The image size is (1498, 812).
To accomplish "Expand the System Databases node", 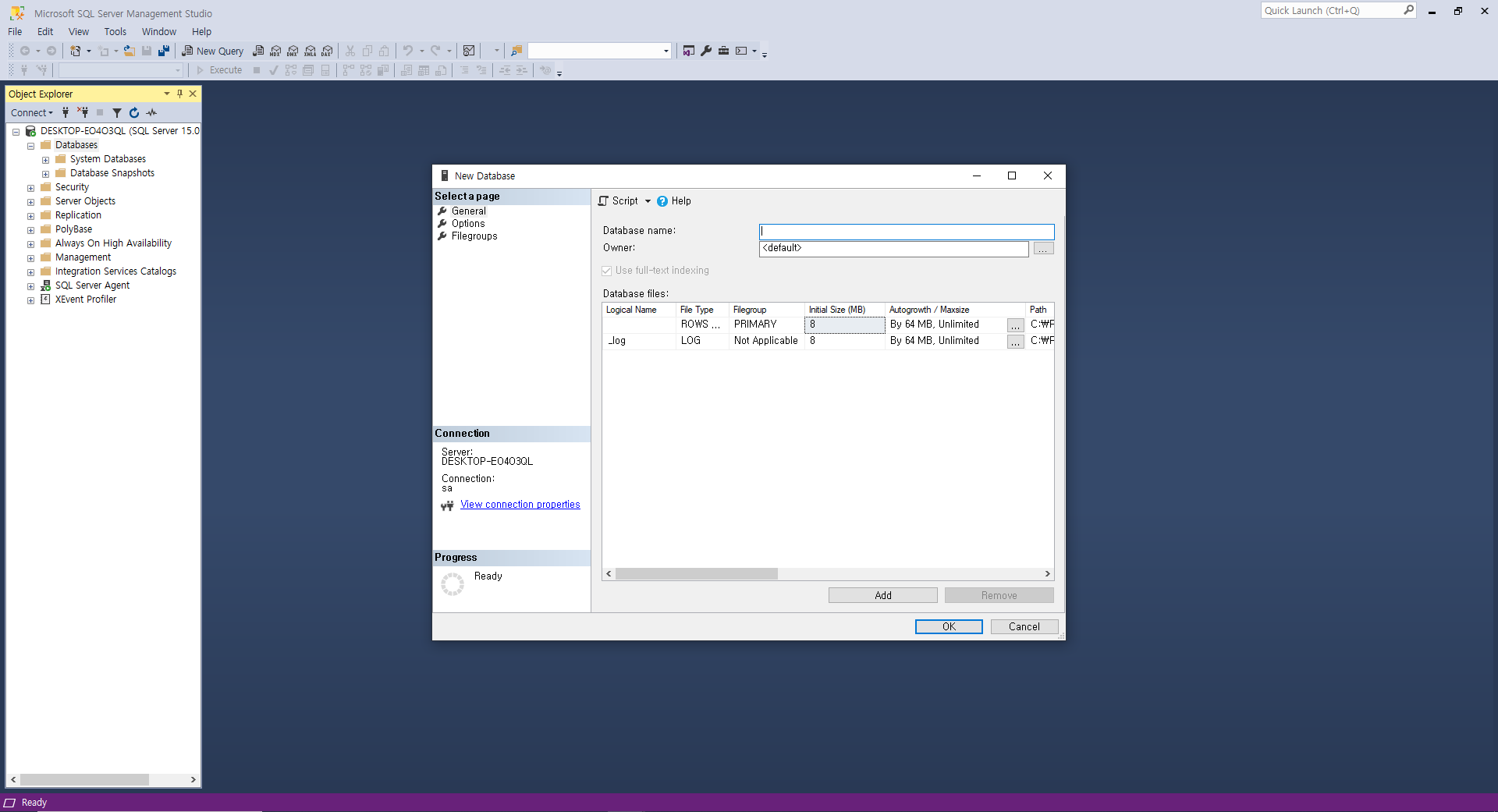I will click(x=45, y=160).
